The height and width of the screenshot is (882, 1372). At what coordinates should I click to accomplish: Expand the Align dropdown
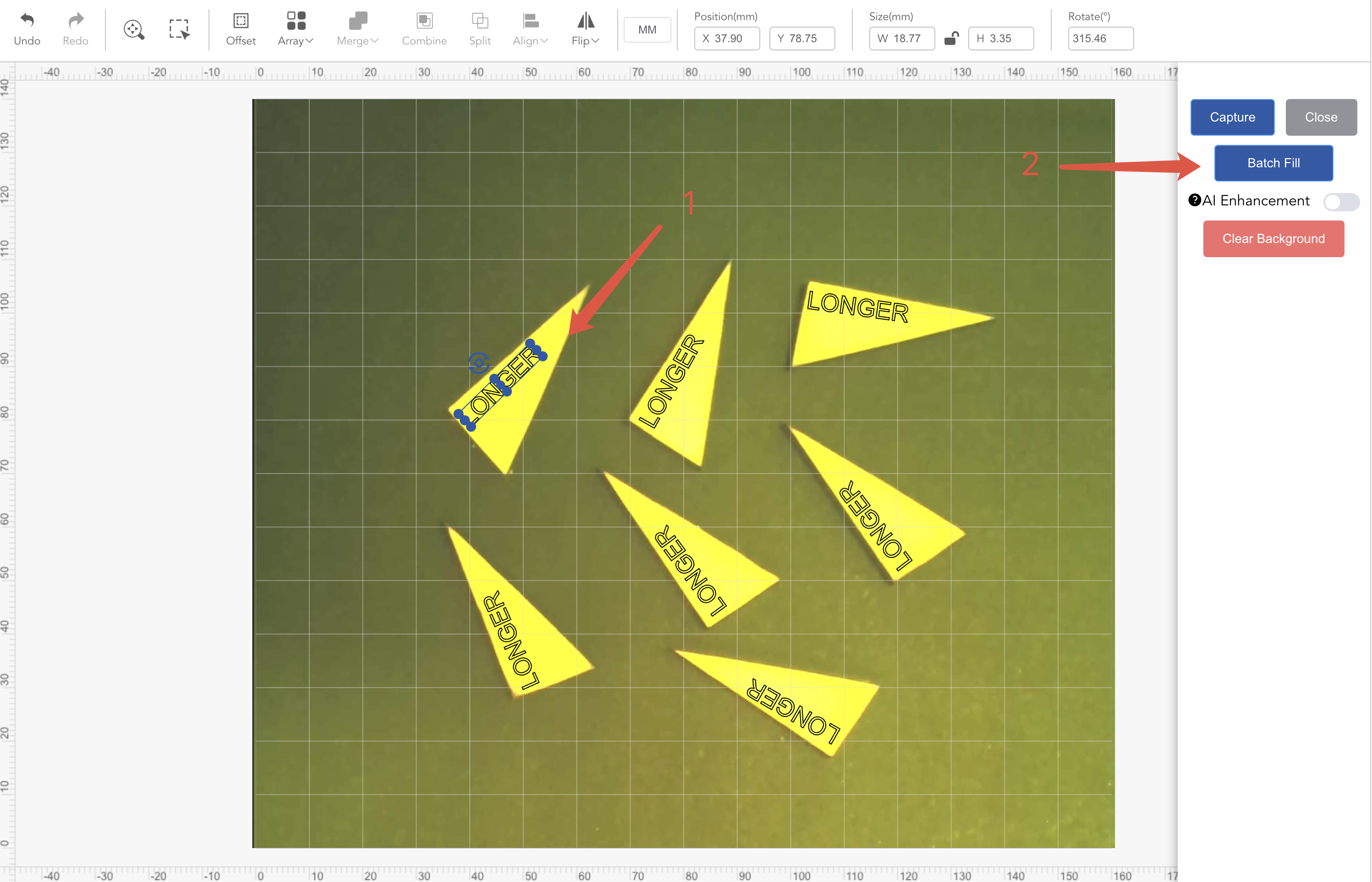tap(531, 29)
